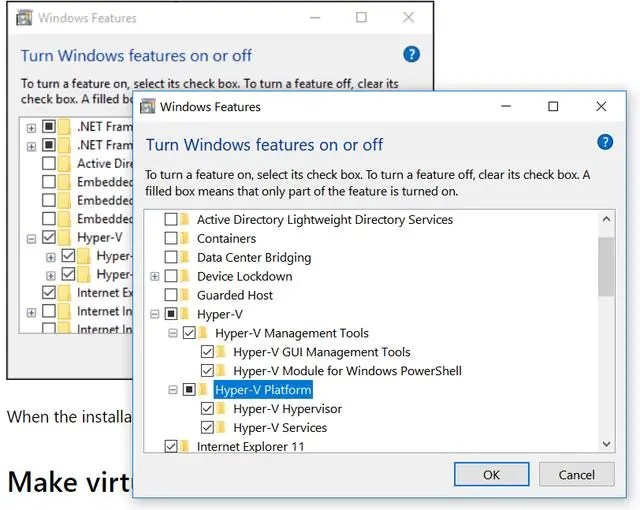640x510 pixels.
Task: Collapse Hyper-V node in background window
Action: [31, 239]
